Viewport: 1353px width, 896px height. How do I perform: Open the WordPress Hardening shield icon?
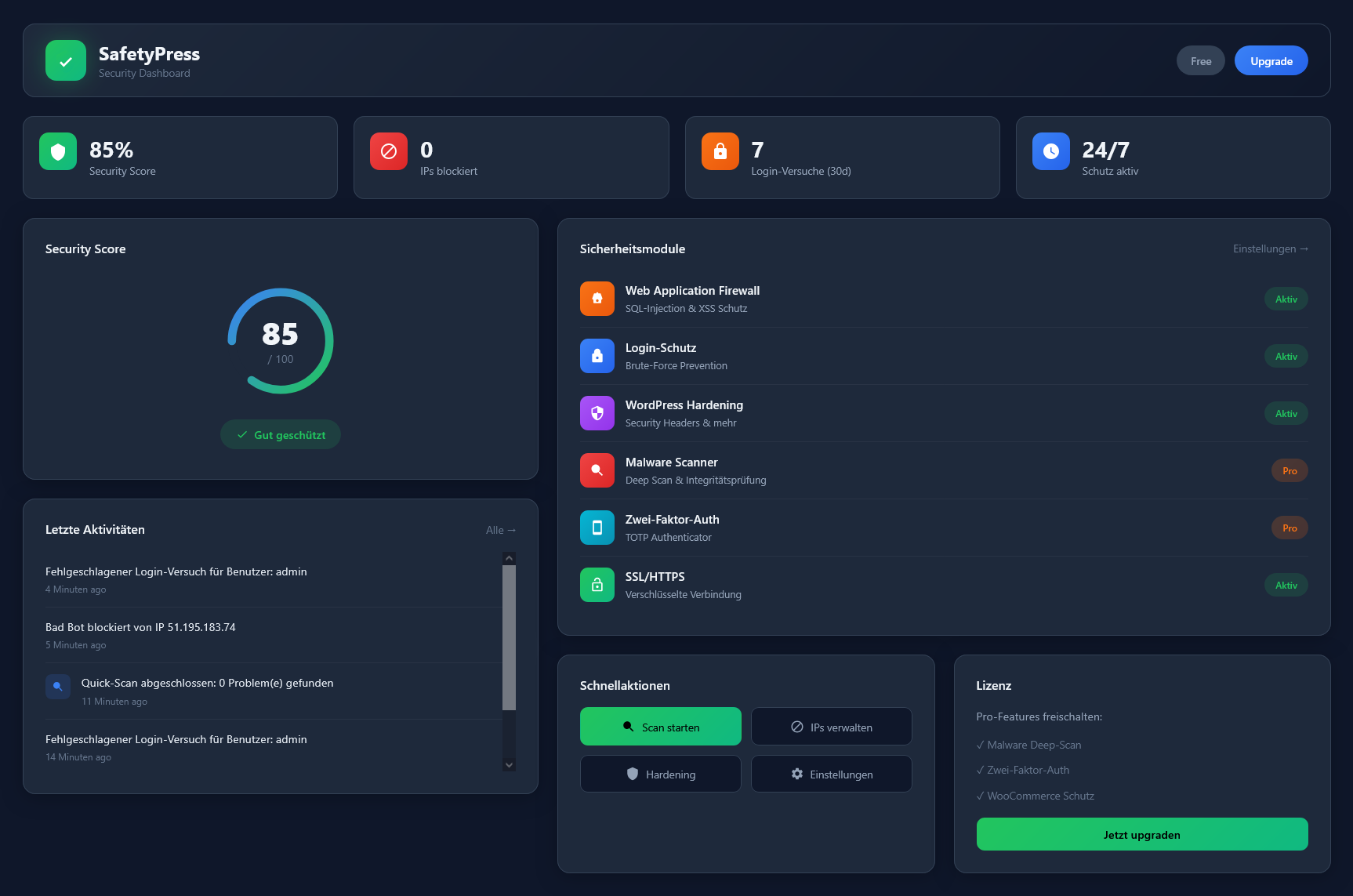click(x=597, y=413)
